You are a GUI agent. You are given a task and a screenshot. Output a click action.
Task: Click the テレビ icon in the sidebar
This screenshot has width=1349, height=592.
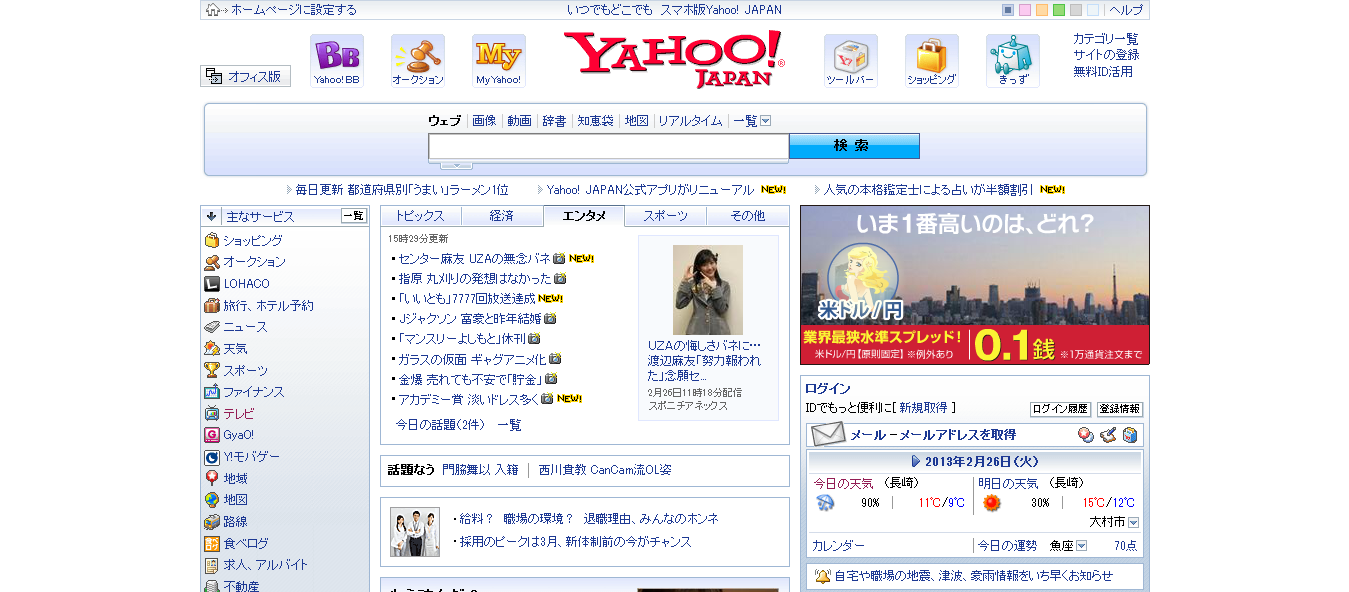212,414
